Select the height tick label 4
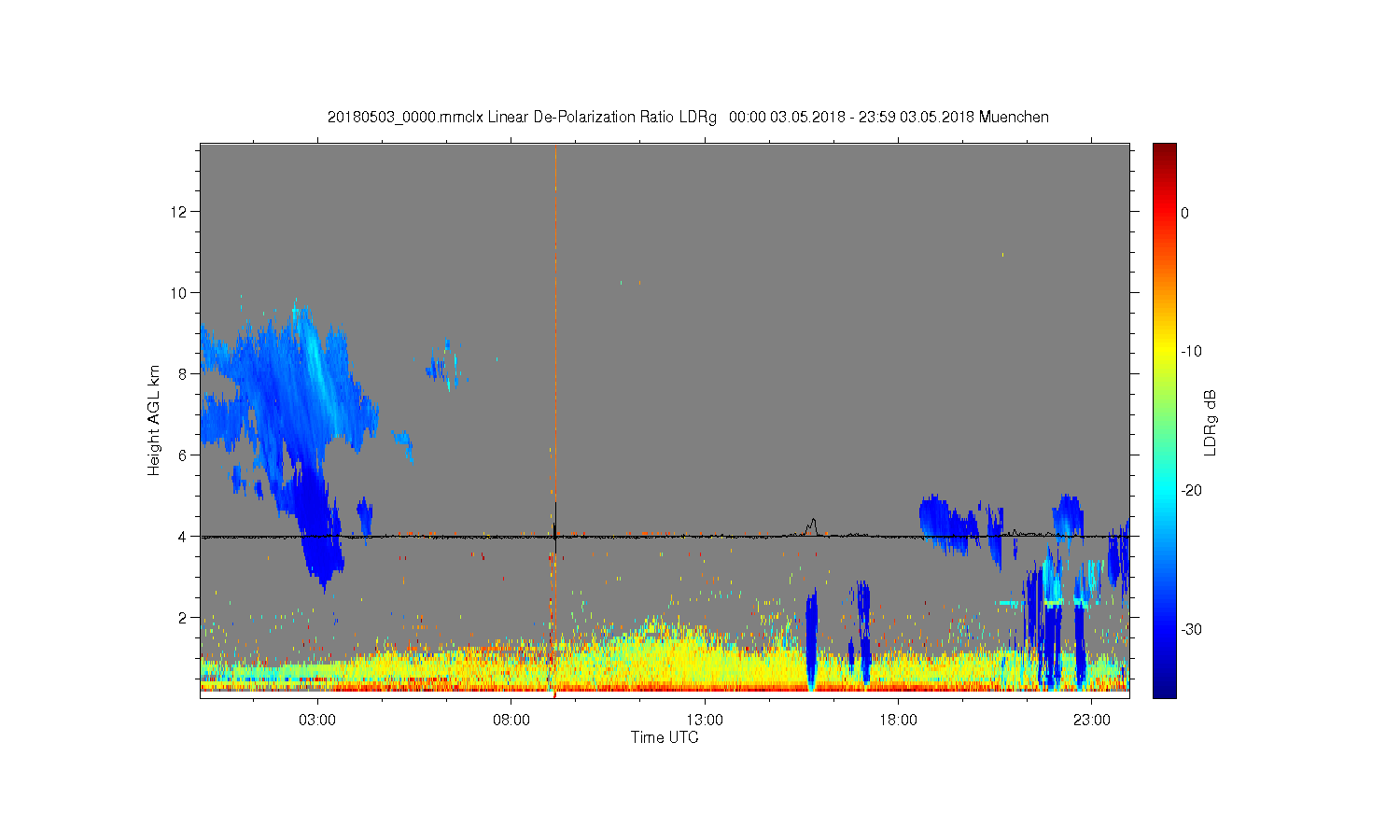Image resolution: width=1400 pixels, height=840 pixels. pos(184,537)
